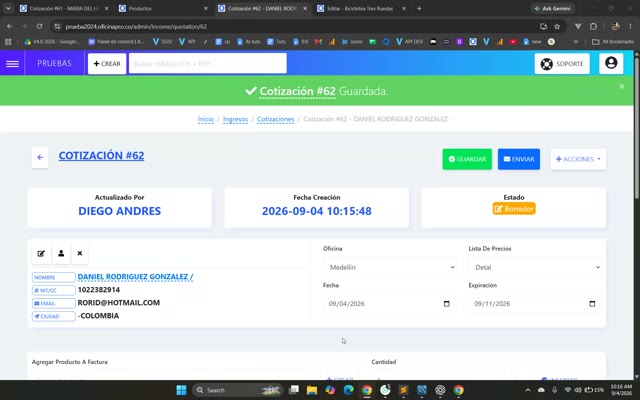Show more bookmarks chevron

(x=576, y=42)
